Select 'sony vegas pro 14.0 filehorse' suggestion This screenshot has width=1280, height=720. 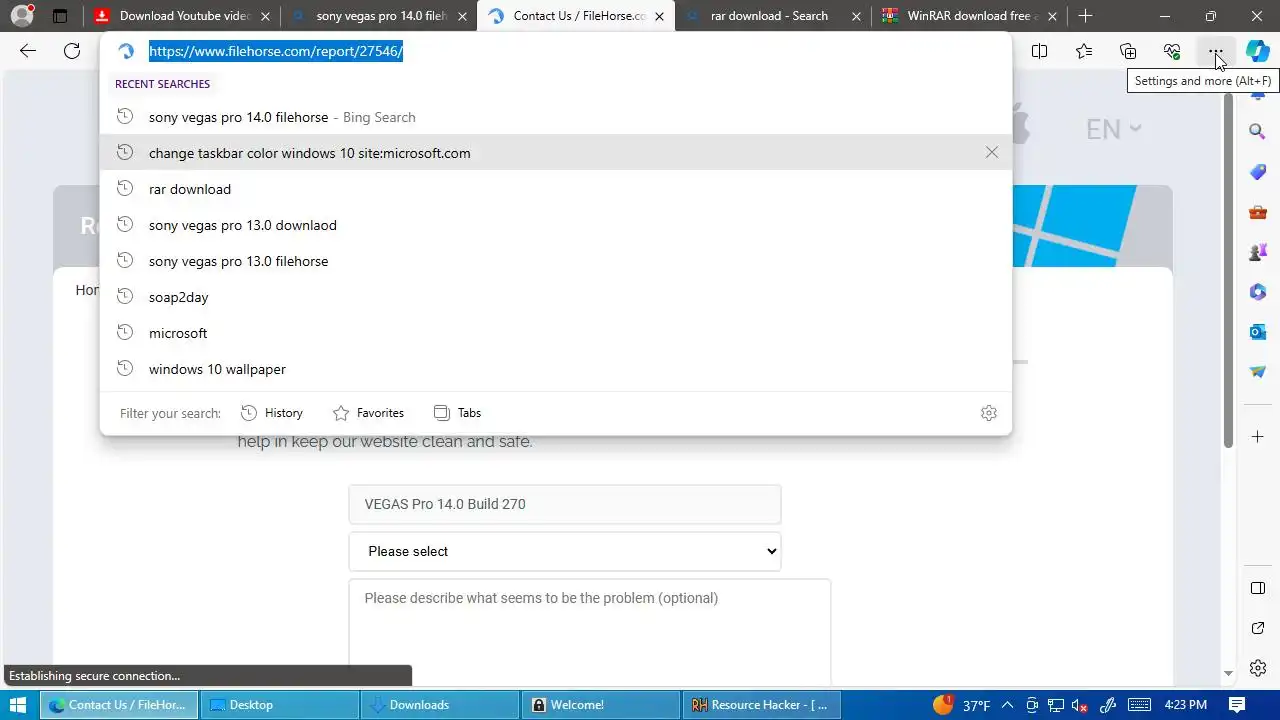click(x=556, y=117)
